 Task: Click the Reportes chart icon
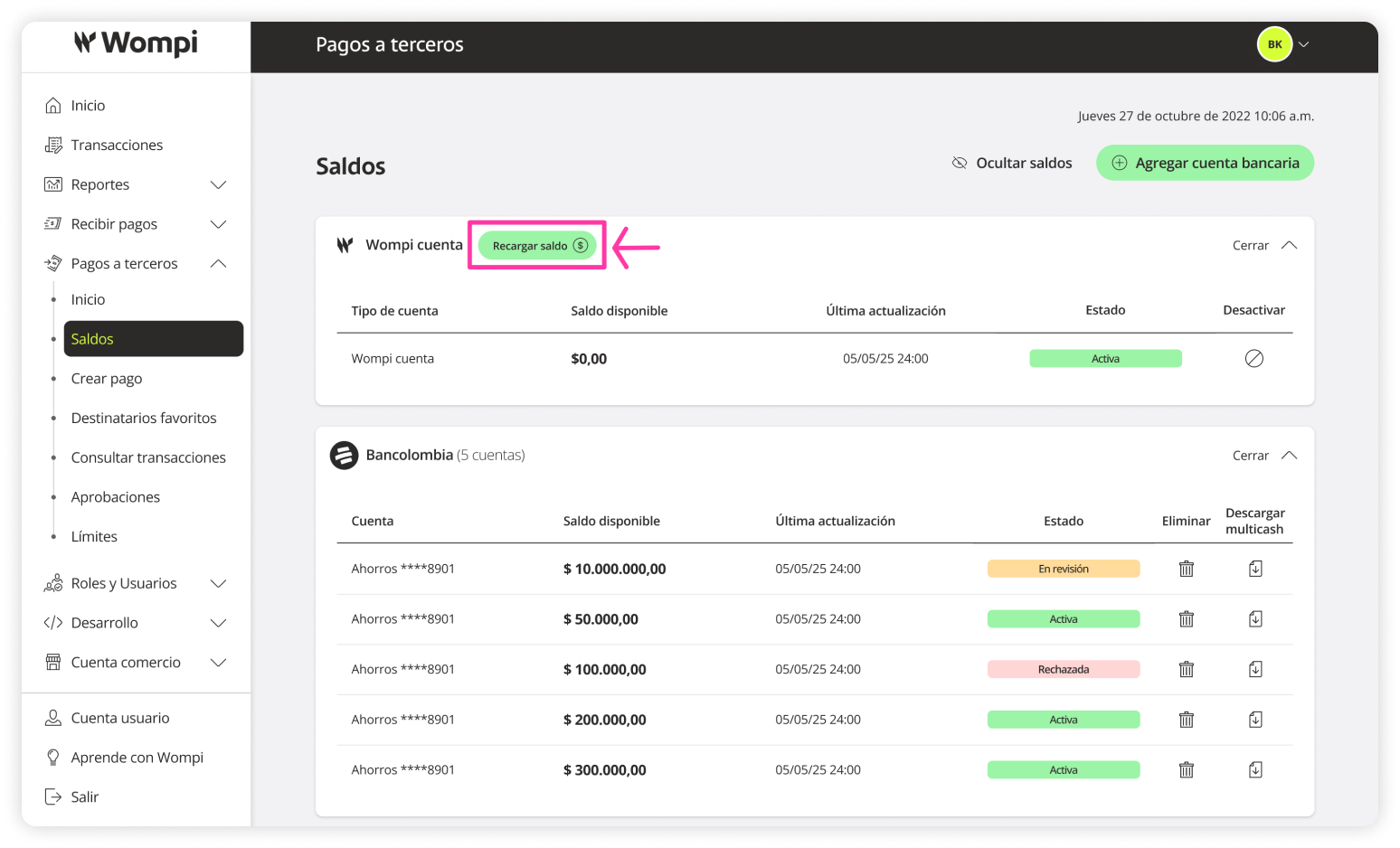(53, 184)
